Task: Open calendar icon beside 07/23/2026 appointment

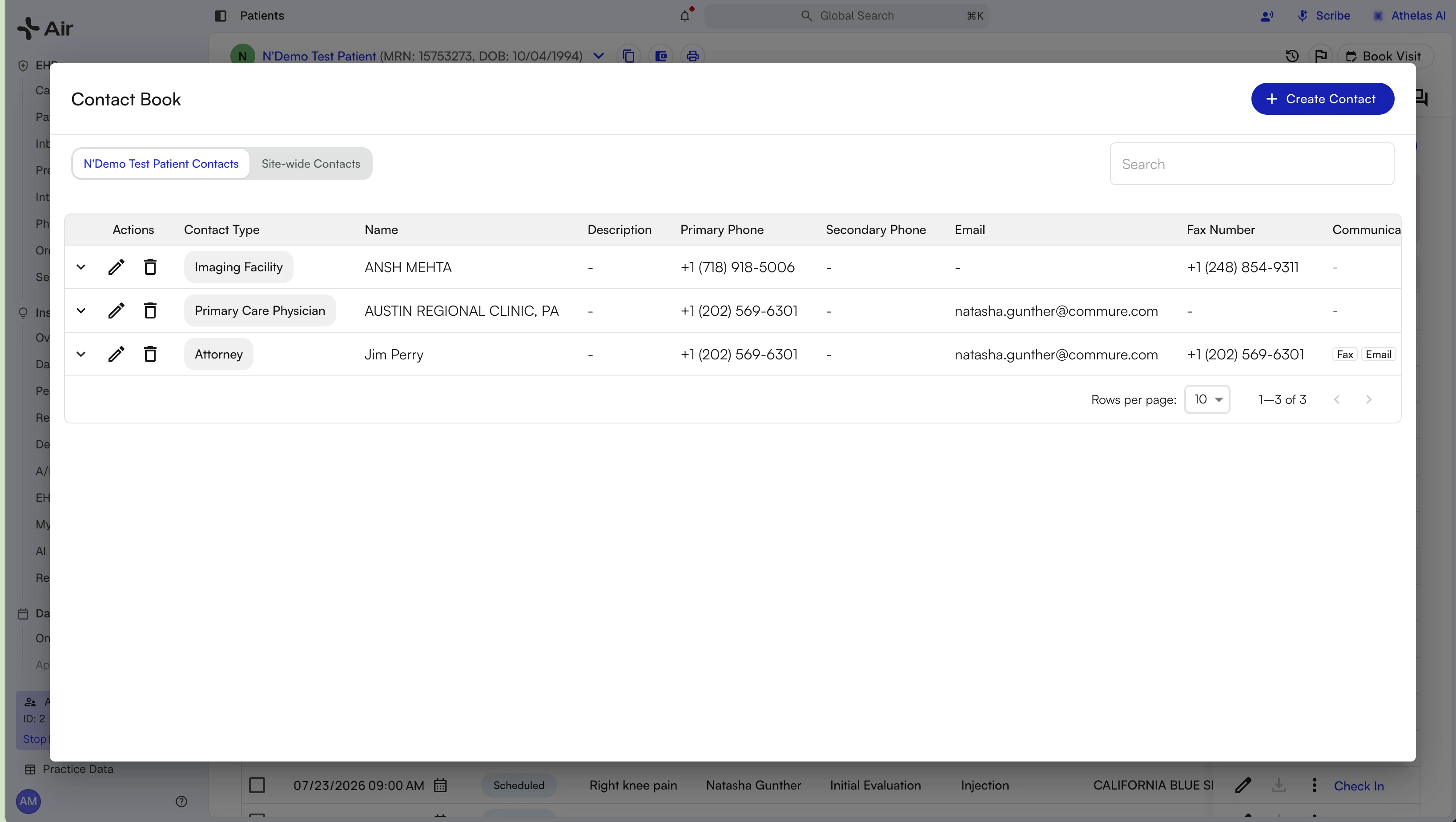Action: pyautogui.click(x=440, y=785)
